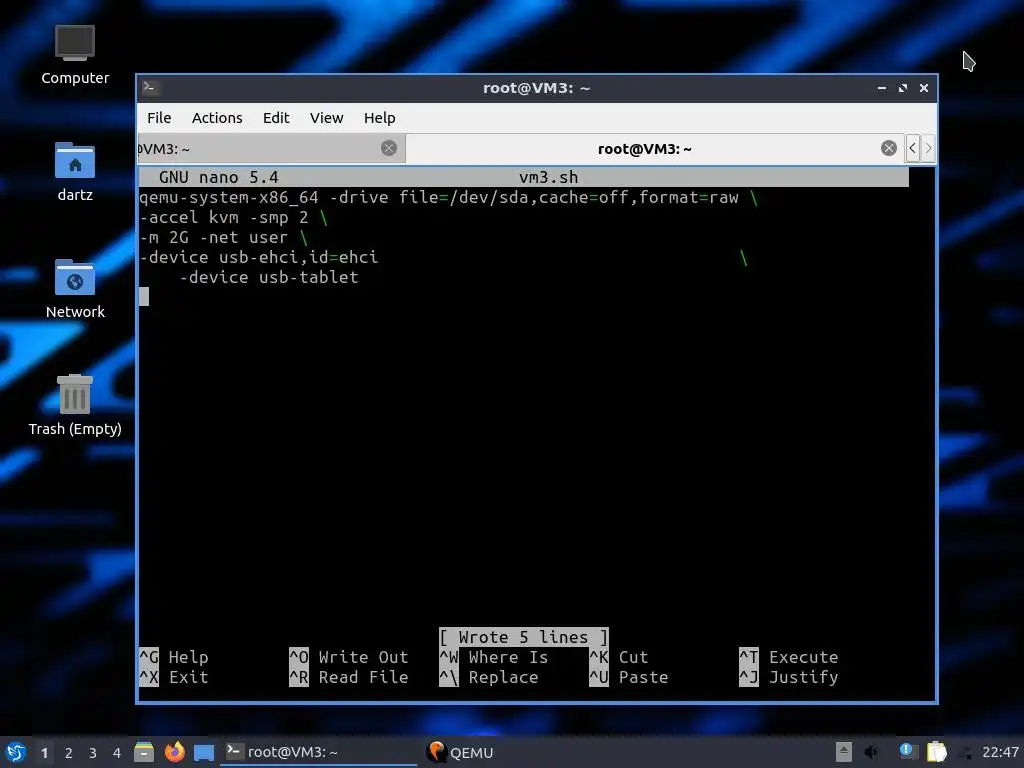Open the File menu
Image resolution: width=1024 pixels, height=768 pixels.
159,118
